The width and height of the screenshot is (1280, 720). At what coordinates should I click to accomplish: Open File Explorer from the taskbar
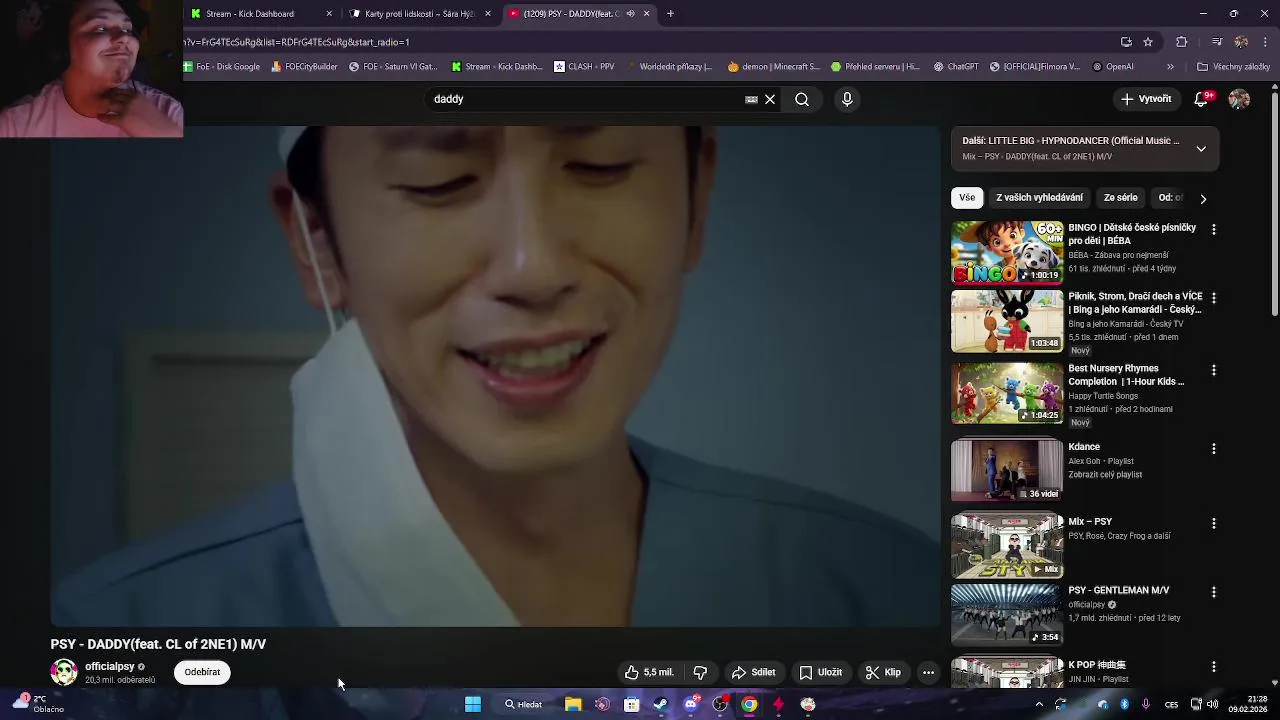pyautogui.click(x=573, y=704)
